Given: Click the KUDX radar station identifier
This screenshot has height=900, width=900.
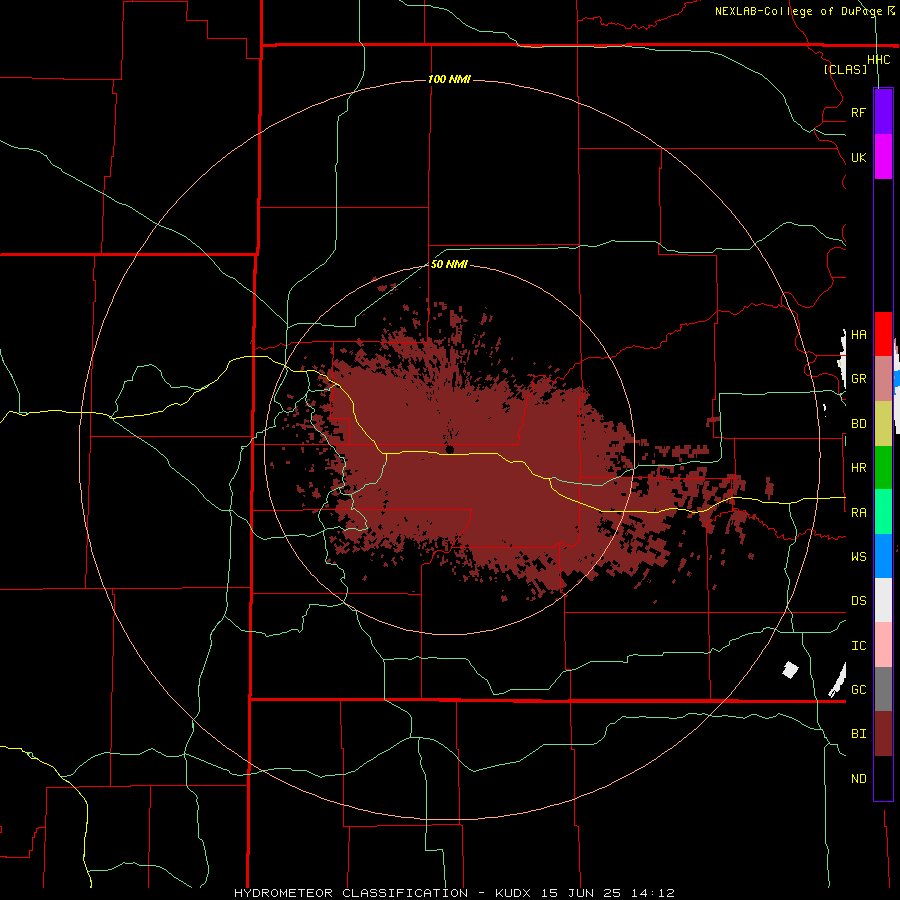Looking at the screenshot, I should [x=513, y=893].
